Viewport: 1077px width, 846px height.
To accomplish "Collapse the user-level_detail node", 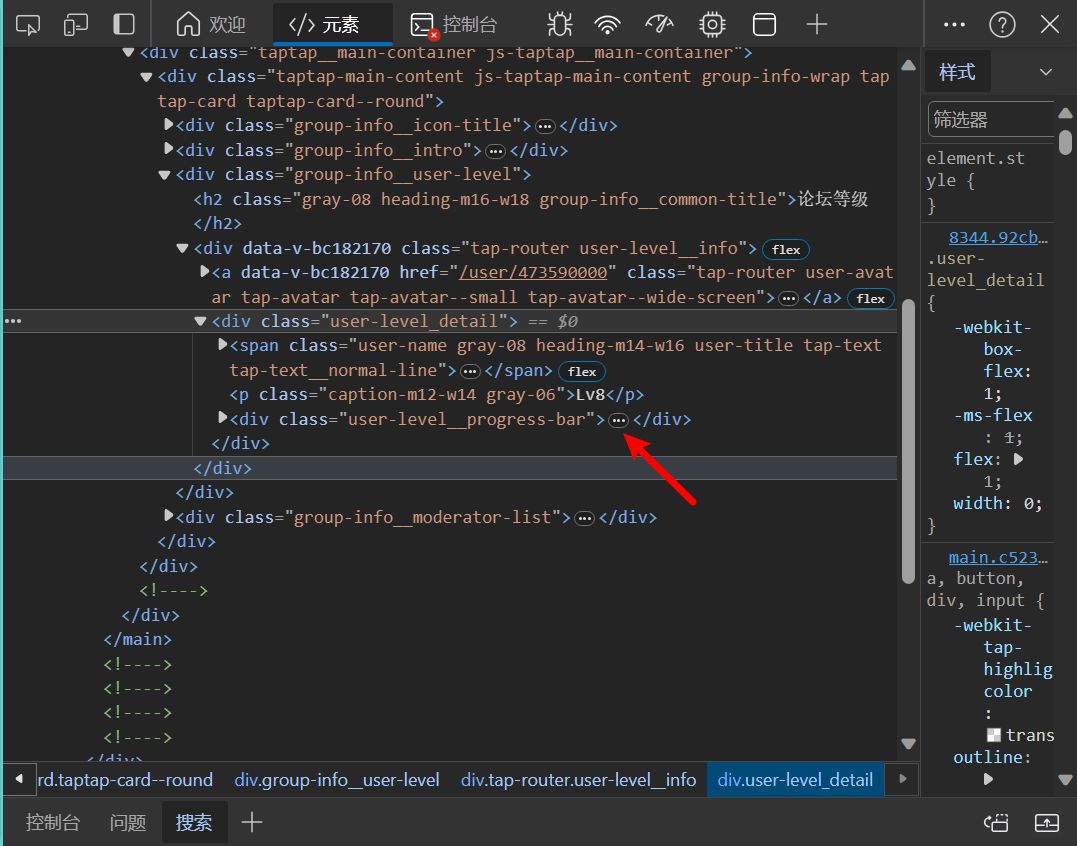I will [200, 321].
